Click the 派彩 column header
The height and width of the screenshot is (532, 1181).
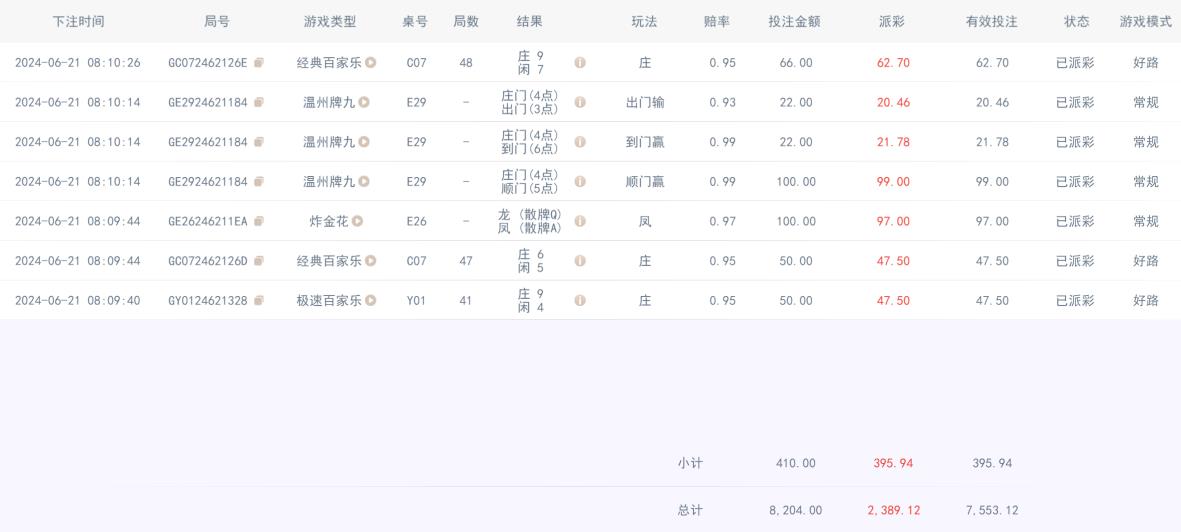click(x=893, y=22)
